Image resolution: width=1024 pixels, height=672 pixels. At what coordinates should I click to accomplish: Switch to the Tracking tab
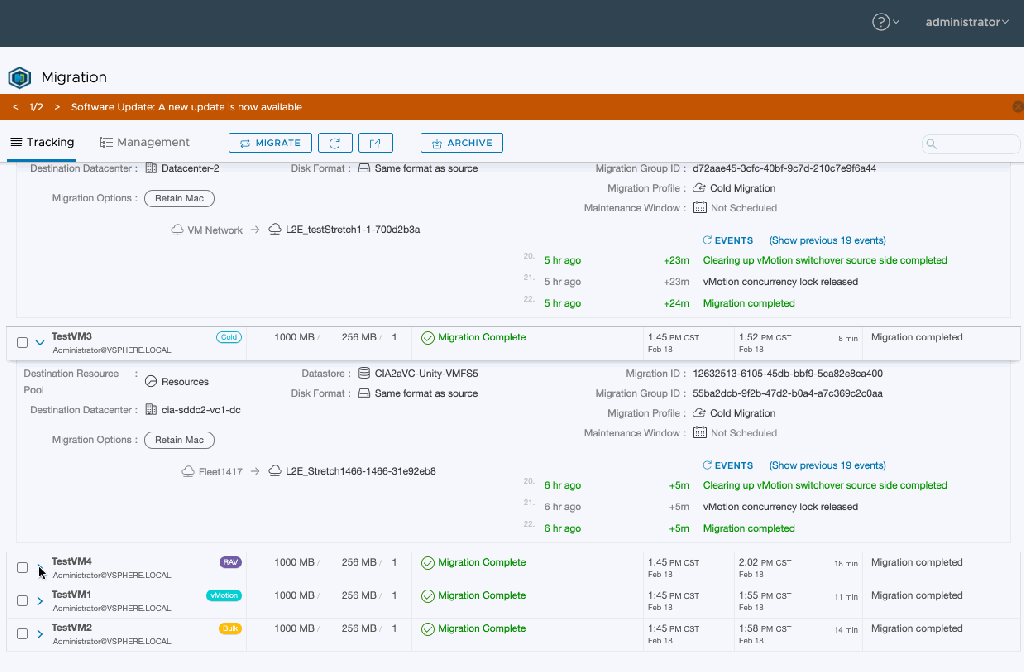pyautogui.click(x=42, y=142)
